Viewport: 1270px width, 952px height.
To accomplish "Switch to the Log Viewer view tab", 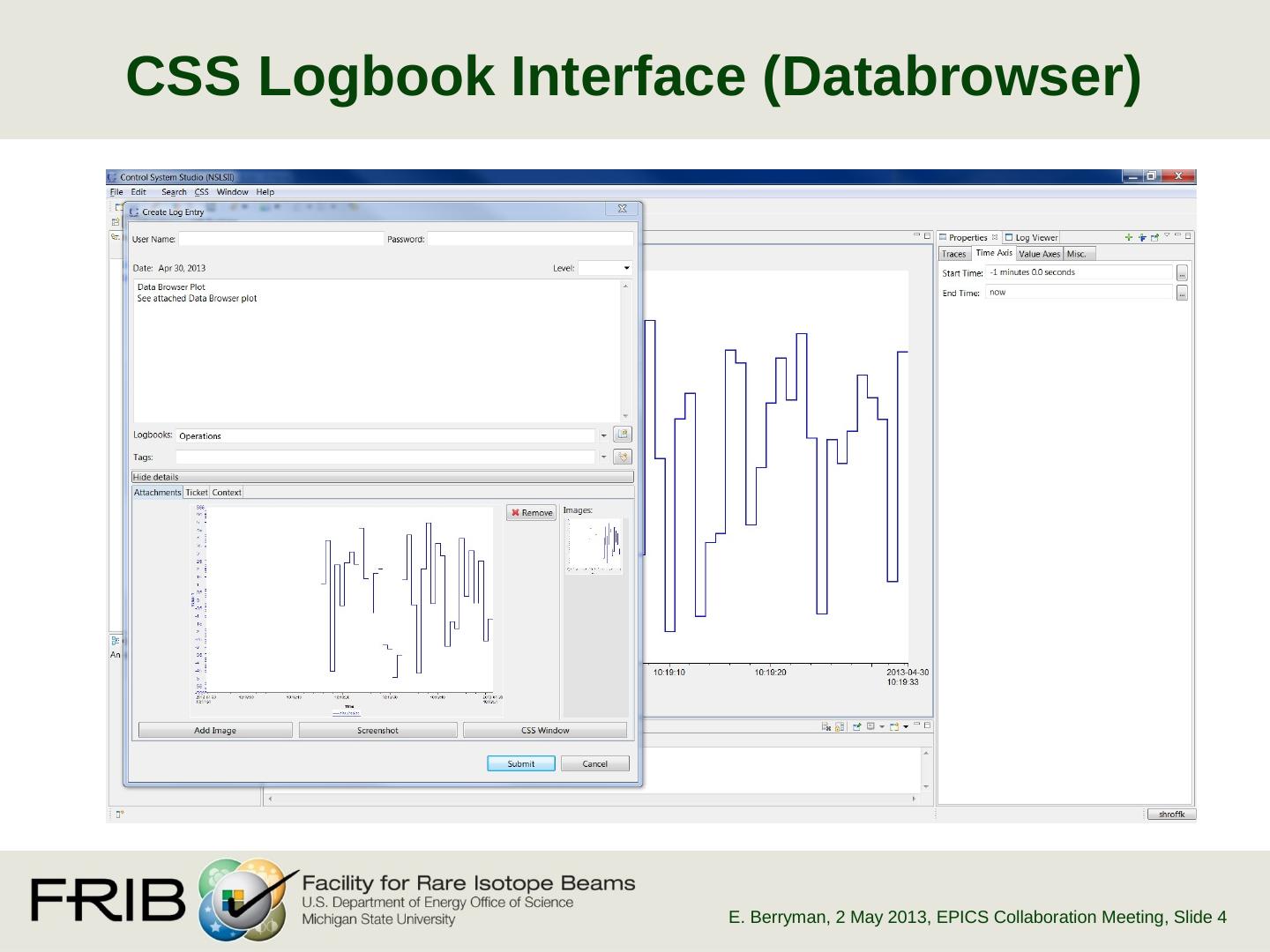I will tap(1031, 237).
